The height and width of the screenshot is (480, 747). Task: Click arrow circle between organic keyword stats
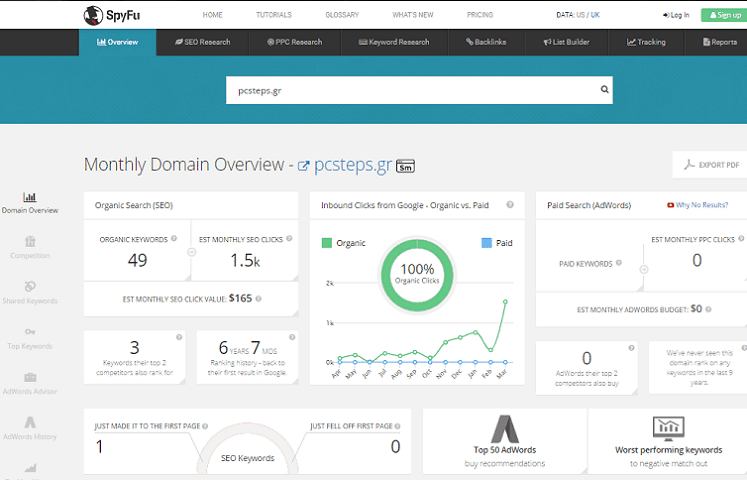pyautogui.click(x=192, y=252)
